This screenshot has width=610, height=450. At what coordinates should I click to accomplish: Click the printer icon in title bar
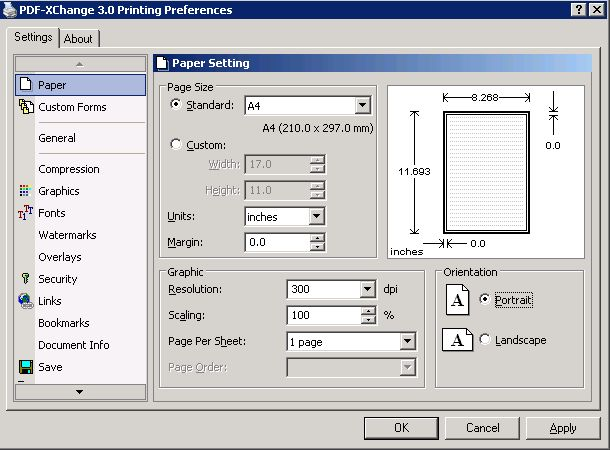pyautogui.click(x=10, y=10)
